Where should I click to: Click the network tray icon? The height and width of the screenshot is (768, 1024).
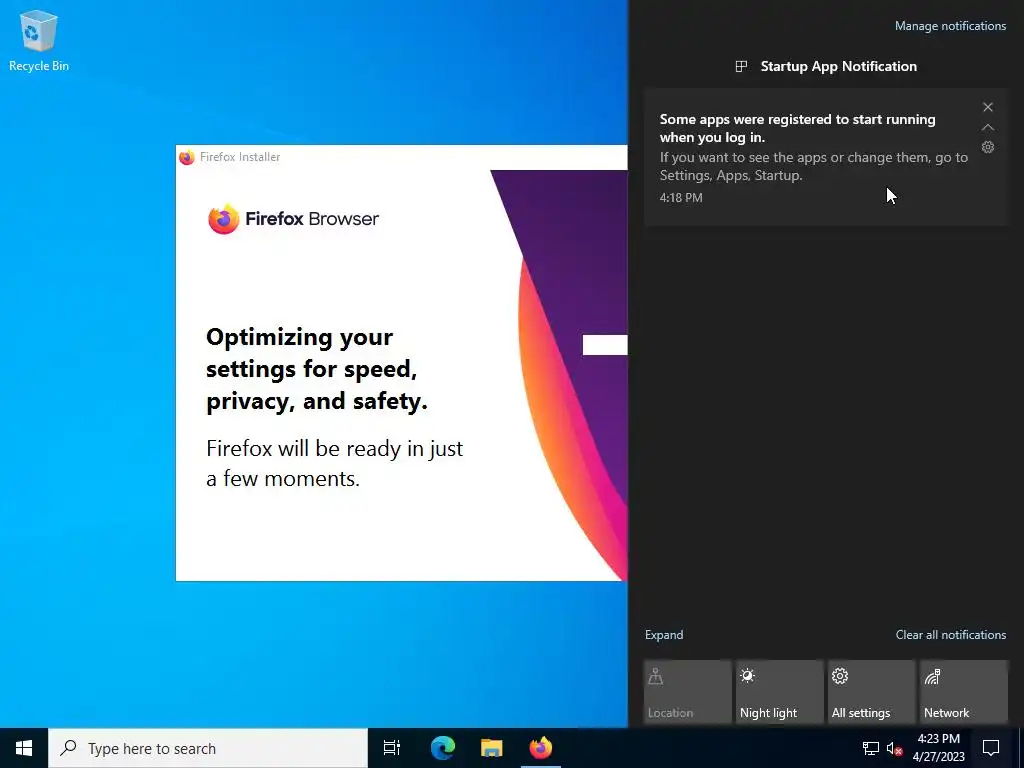pos(871,748)
